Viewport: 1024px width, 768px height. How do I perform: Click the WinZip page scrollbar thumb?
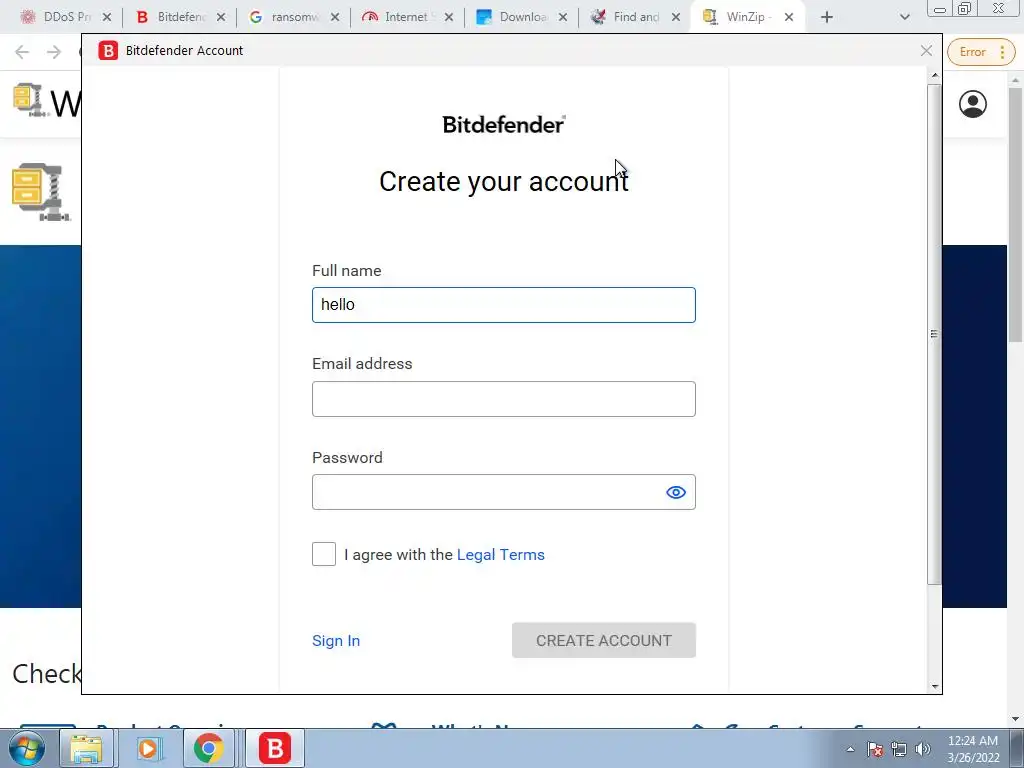(1016, 214)
